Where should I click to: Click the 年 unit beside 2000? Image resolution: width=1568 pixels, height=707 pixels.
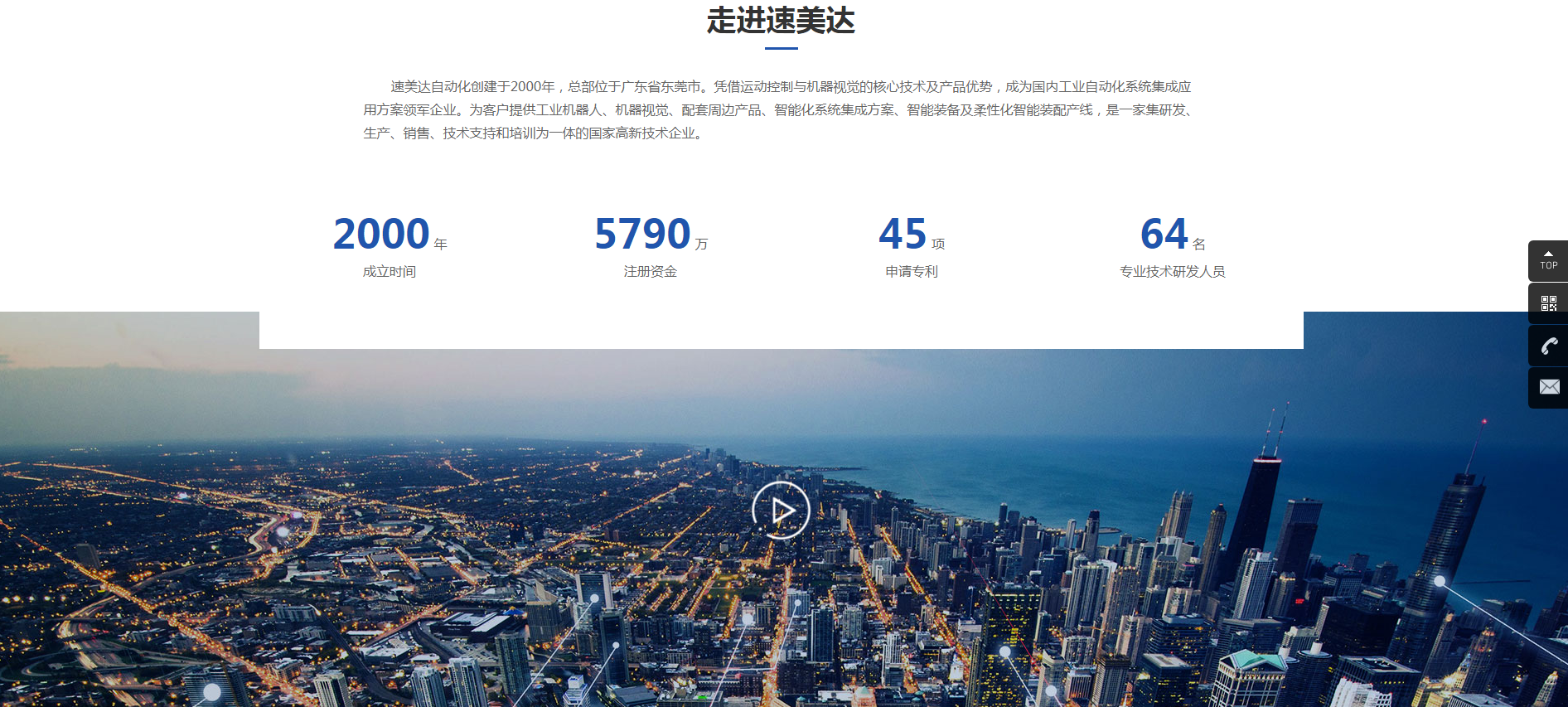pos(441,244)
